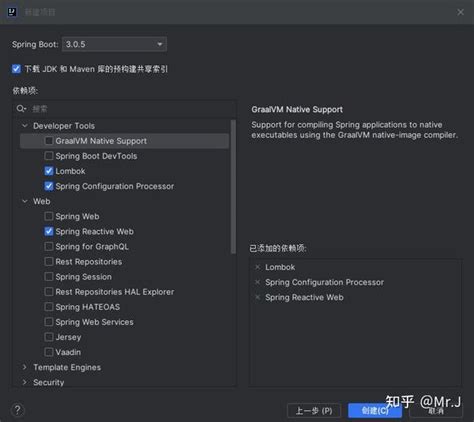Open the Spring Boot version dropdown
Viewport: 474px width, 422px height.
pyautogui.click(x=114, y=44)
